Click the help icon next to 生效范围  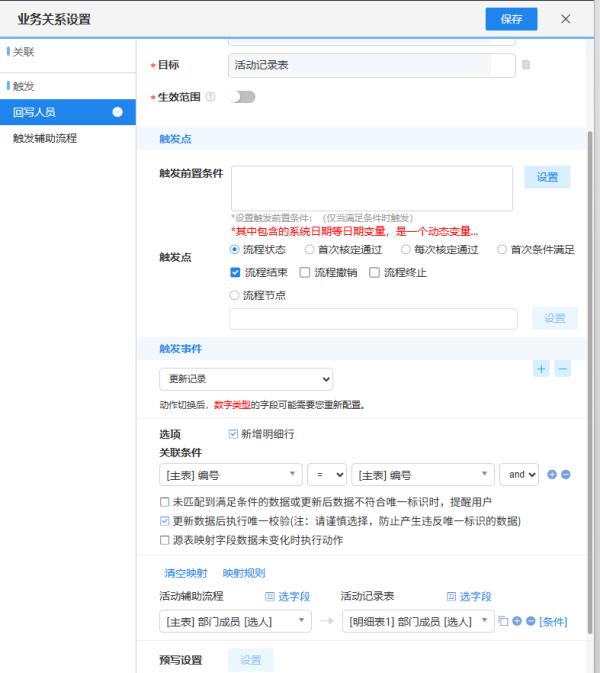click(210, 97)
